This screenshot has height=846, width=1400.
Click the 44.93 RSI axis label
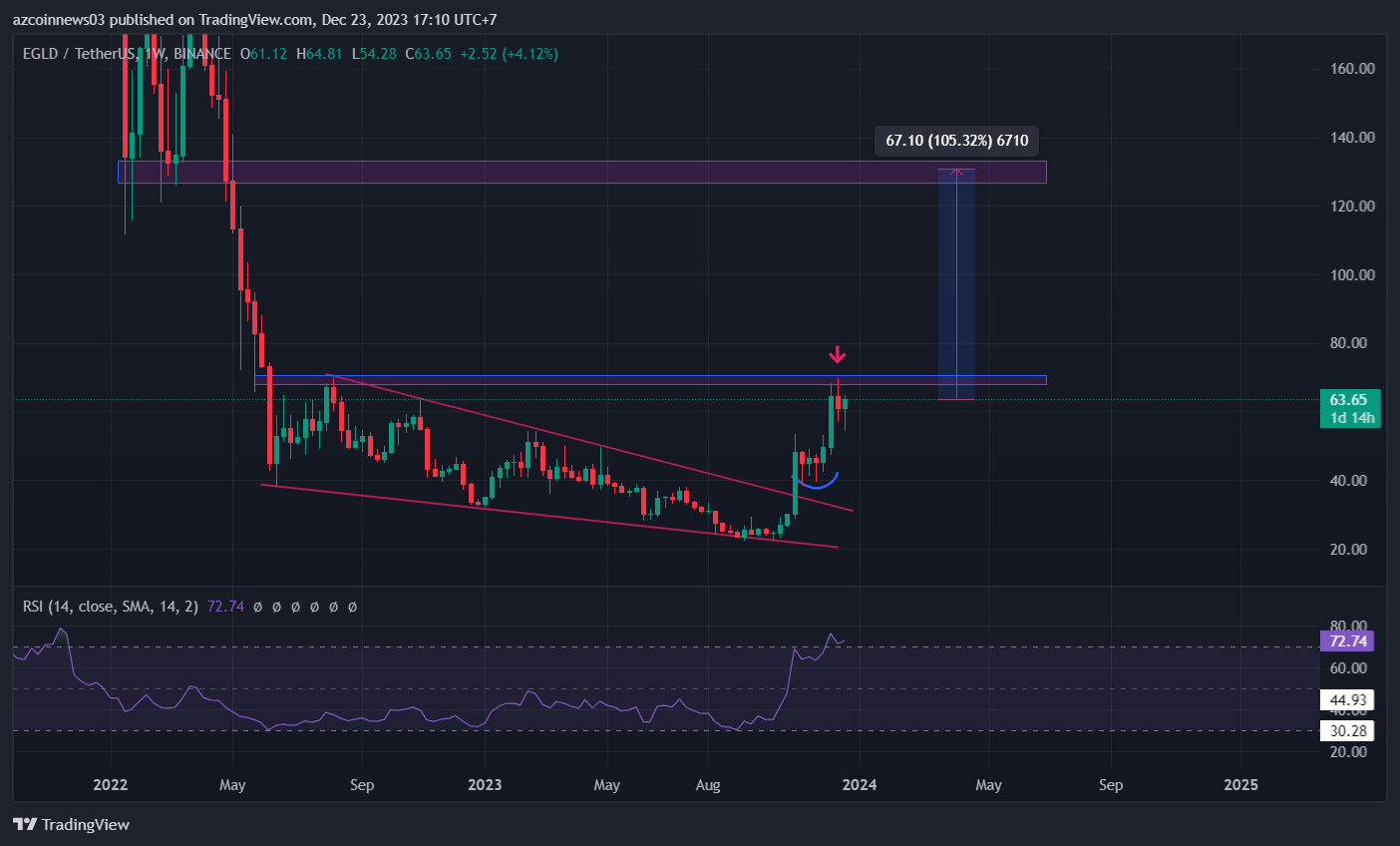(1347, 700)
